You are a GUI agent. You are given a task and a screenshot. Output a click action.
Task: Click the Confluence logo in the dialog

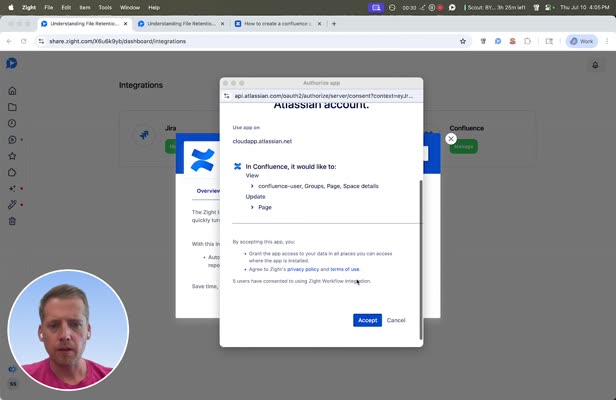202,160
